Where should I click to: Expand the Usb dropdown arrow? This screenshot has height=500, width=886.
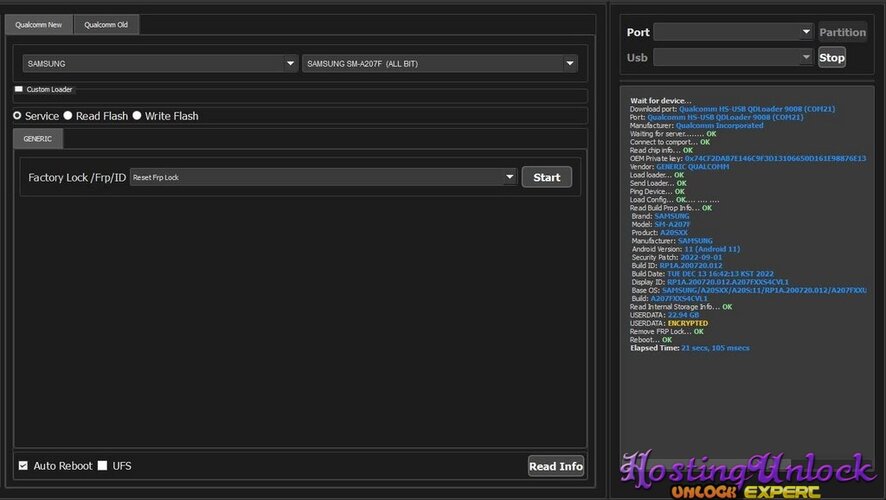[806, 57]
